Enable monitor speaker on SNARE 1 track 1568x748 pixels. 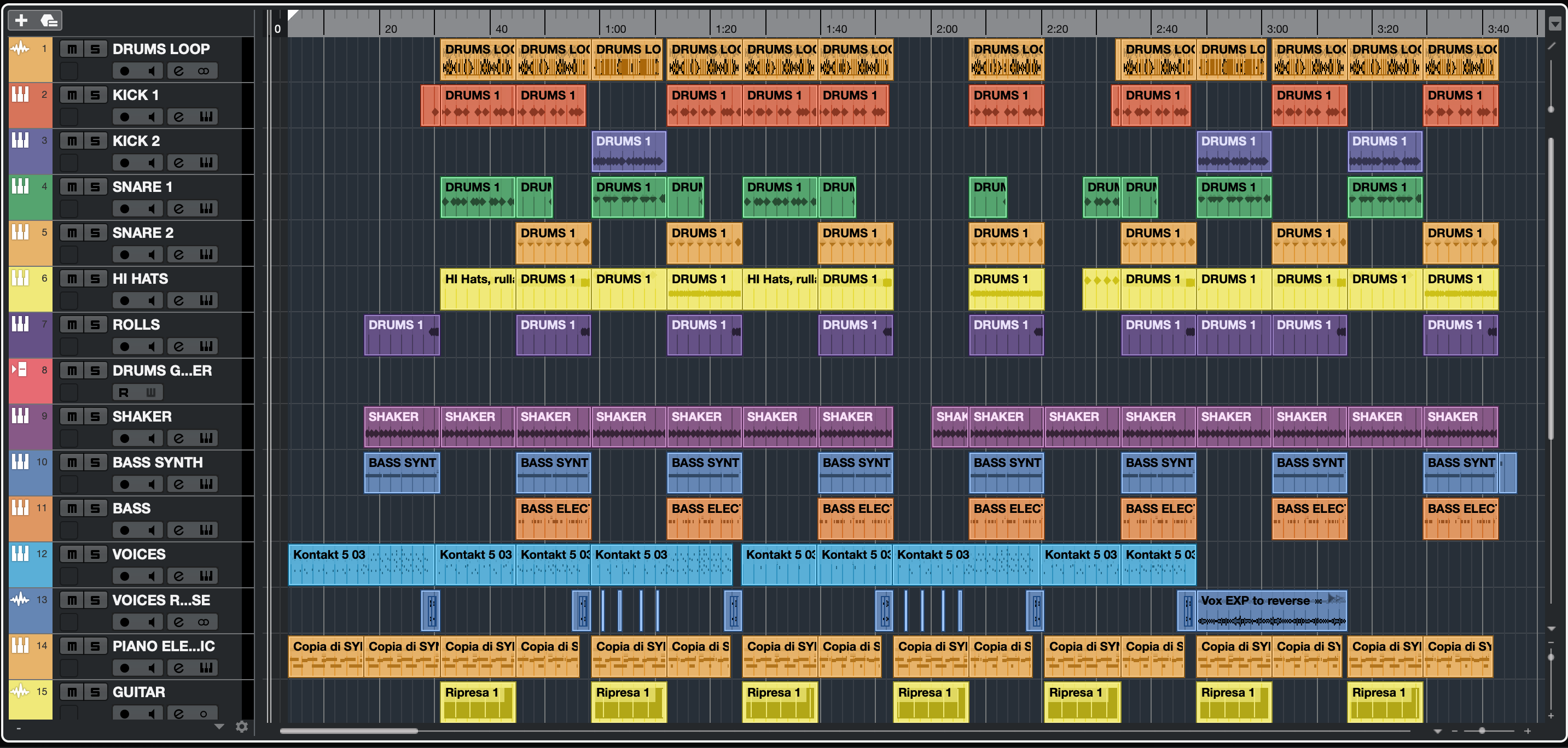click(x=152, y=208)
